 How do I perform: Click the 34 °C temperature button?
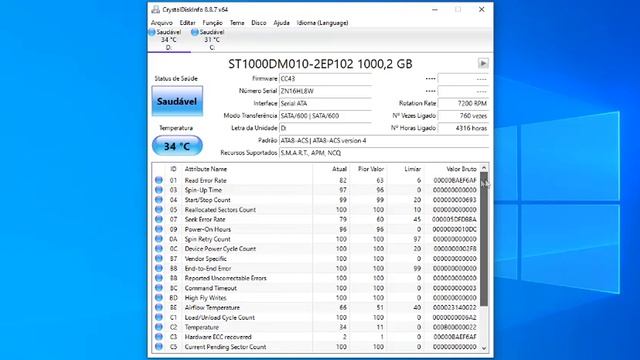(x=177, y=146)
